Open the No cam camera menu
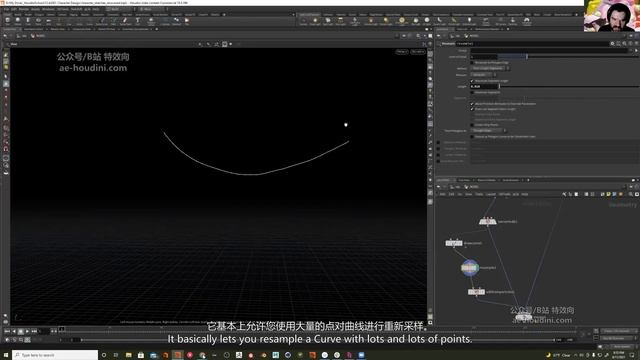Image resolution: width=640 pixels, height=360 pixels. [418, 52]
